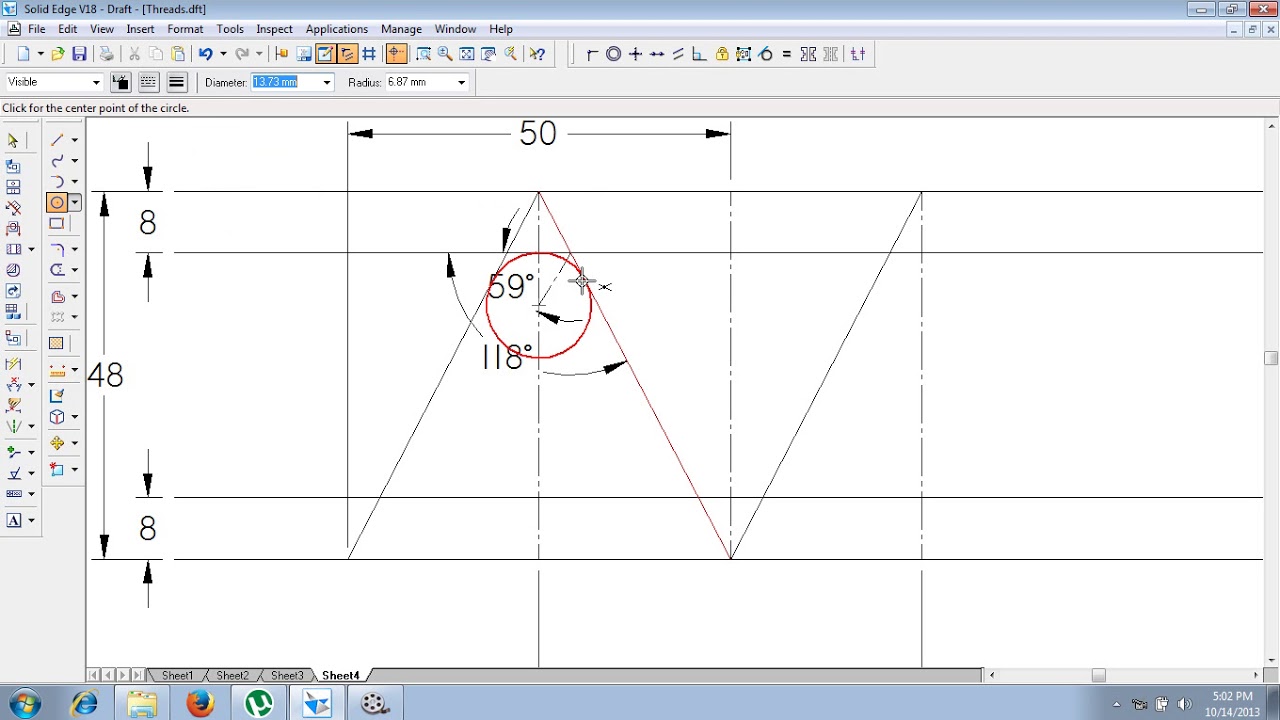
Task: Activate the Select arrow tool
Action: point(13,141)
